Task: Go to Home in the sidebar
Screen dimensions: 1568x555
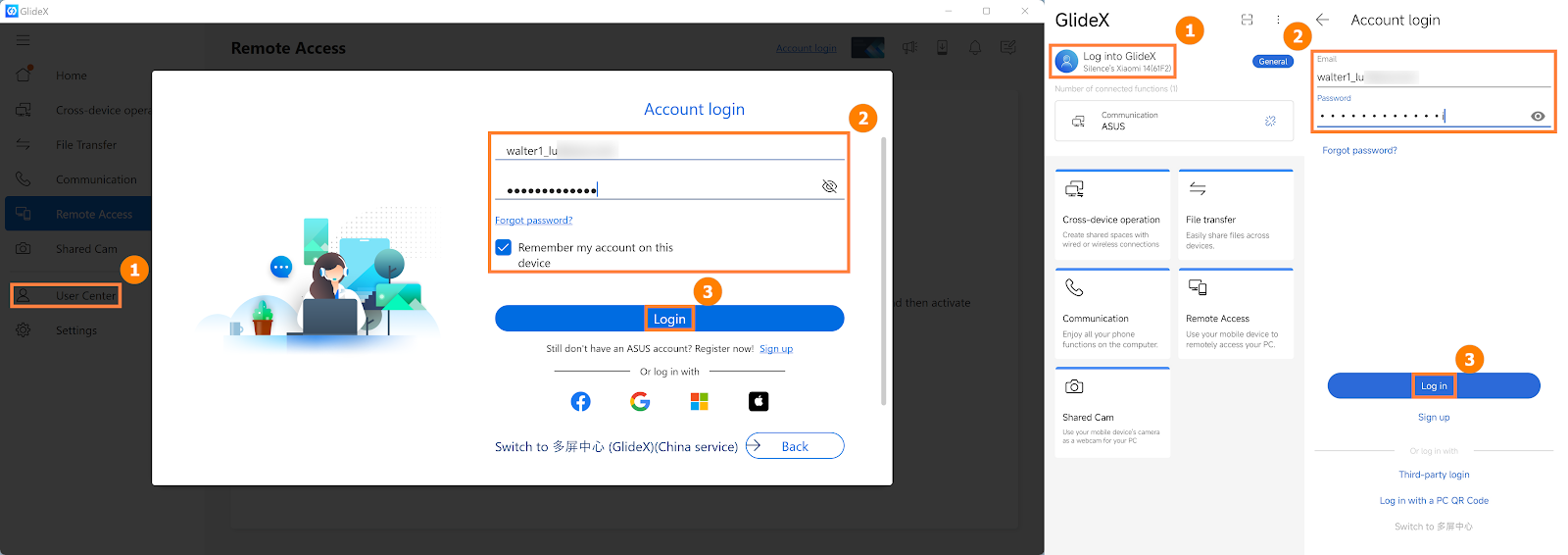Action: point(71,76)
